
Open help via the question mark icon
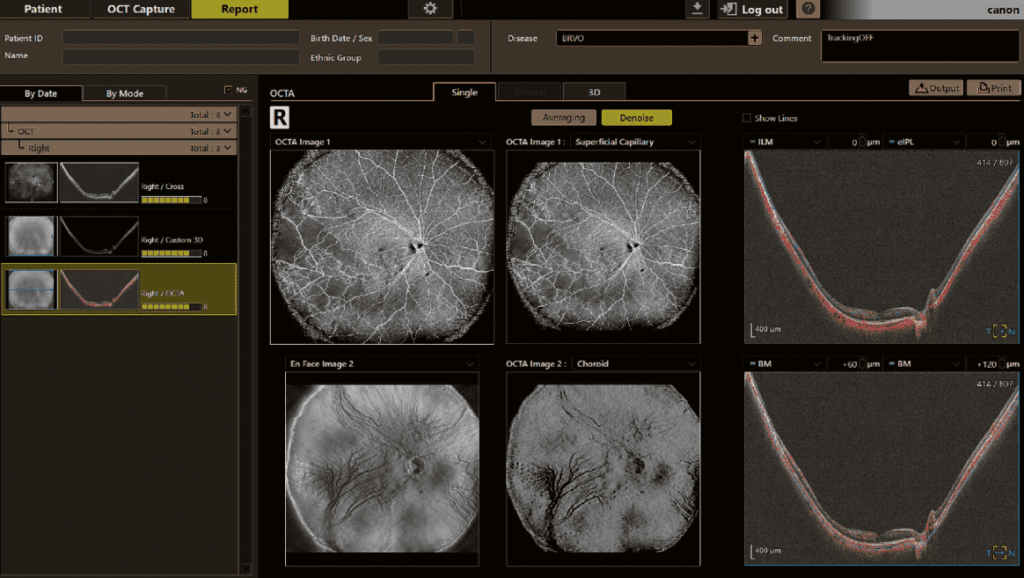point(808,9)
